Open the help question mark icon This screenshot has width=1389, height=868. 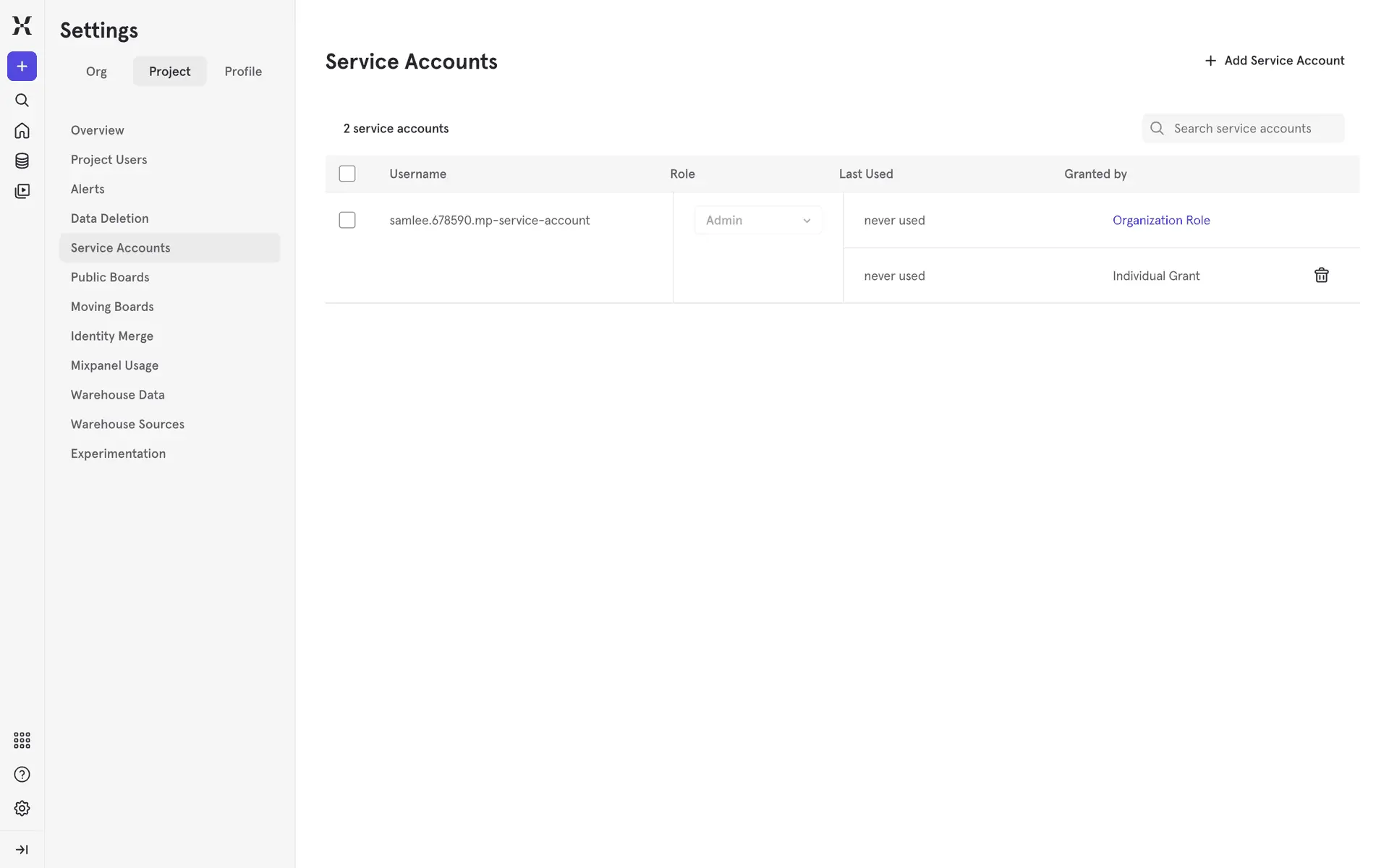(x=22, y=775)
